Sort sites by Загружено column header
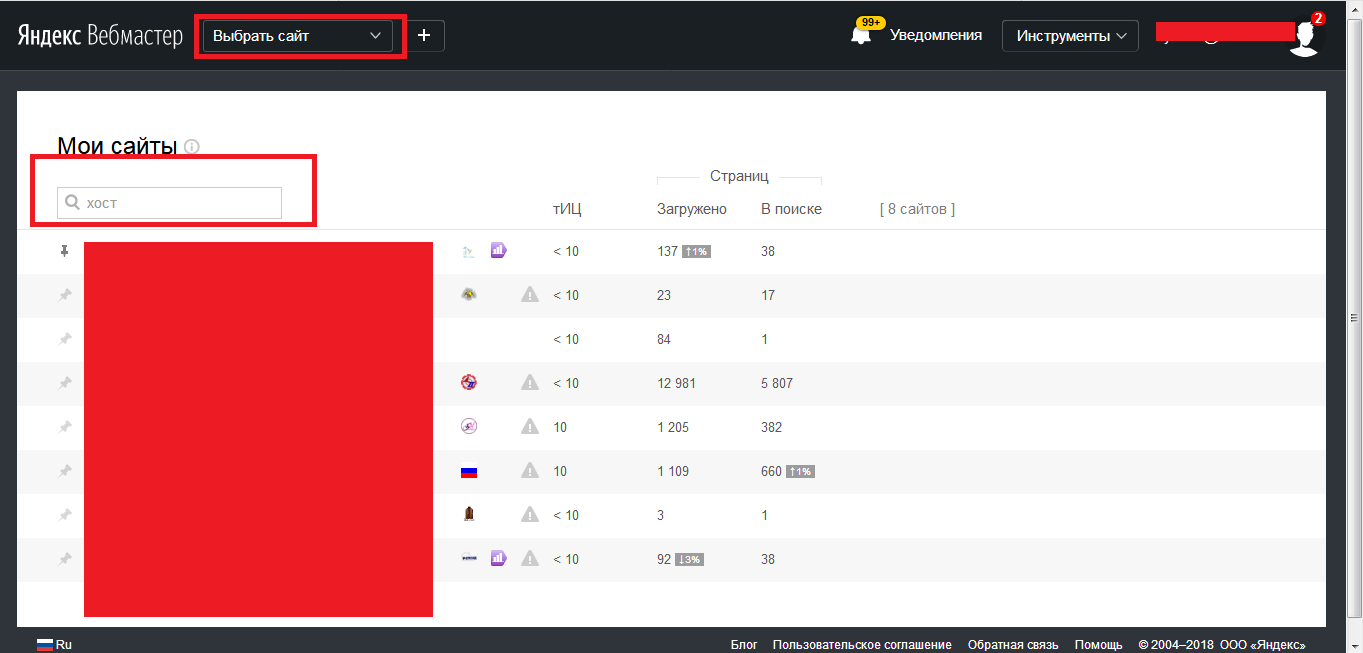The width and height of the screenshot is (1363, 653). pyautogui.click(x=692, y=209)
